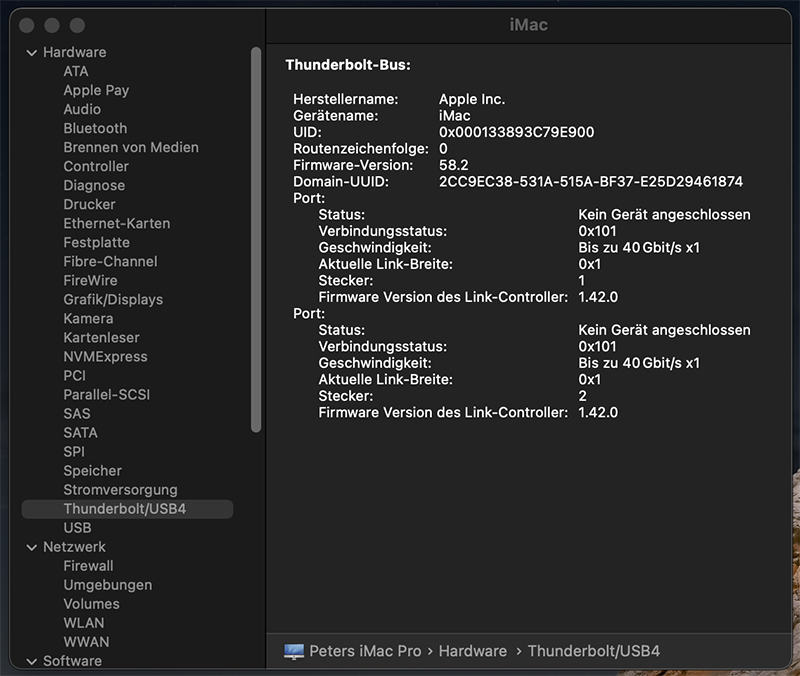The width and height of the screenshot is (800, 676).
Task: Select Bluetooth in the hardware list
Action: (x=95, y=128)
